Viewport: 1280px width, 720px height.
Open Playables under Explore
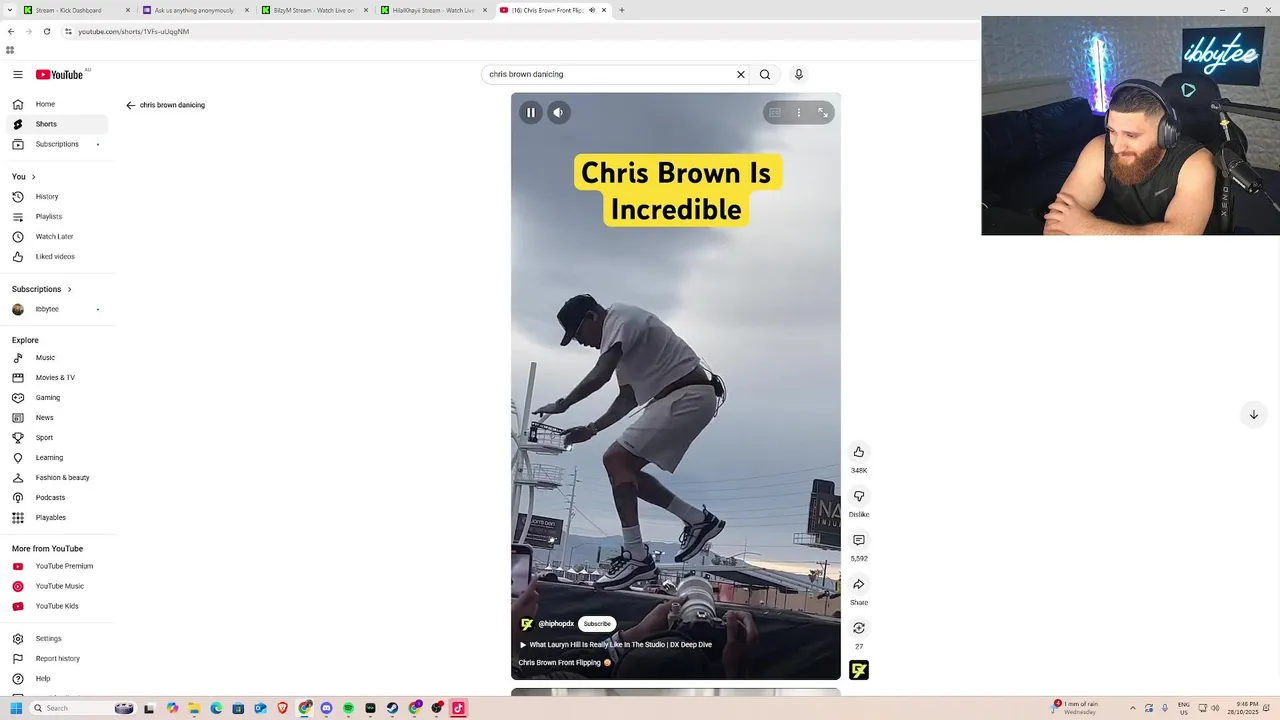coord(57,518)
